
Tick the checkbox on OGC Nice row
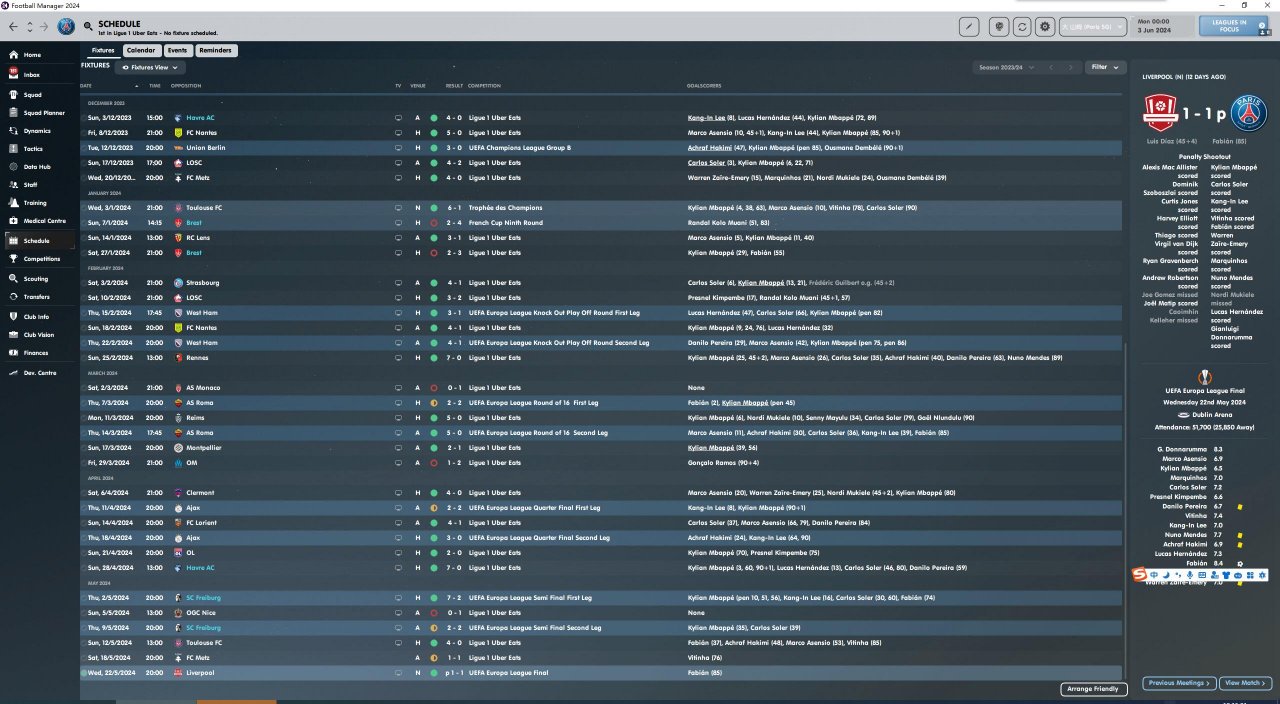click(x=84, y=613)
